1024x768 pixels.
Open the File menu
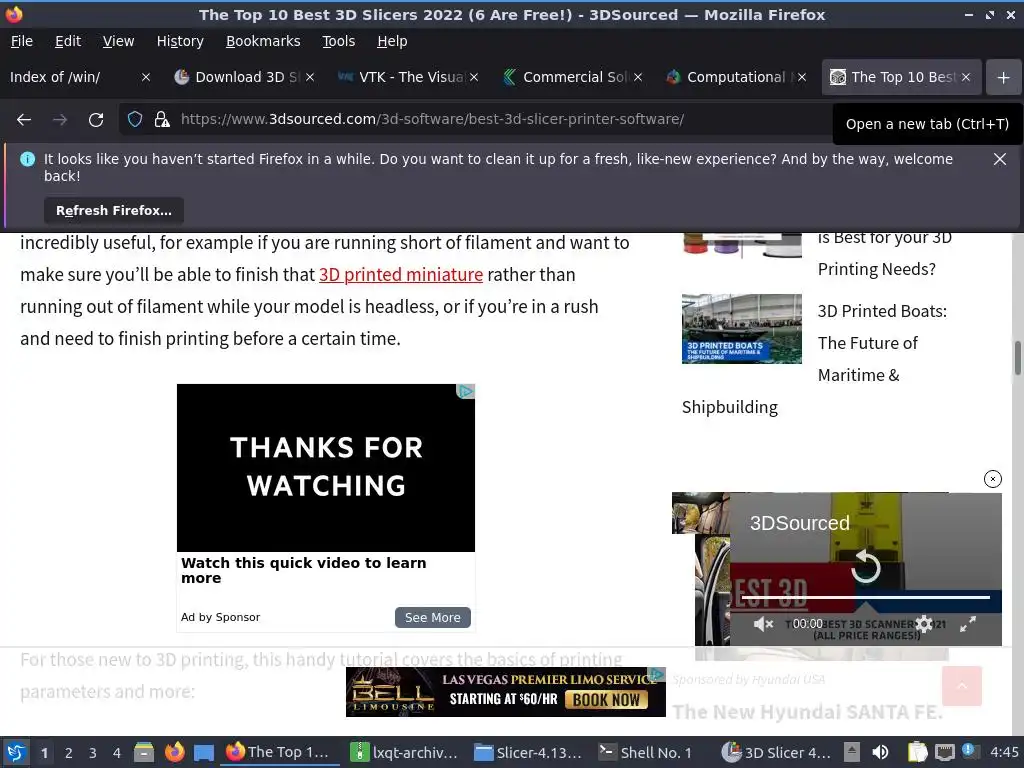pos(22,41)
